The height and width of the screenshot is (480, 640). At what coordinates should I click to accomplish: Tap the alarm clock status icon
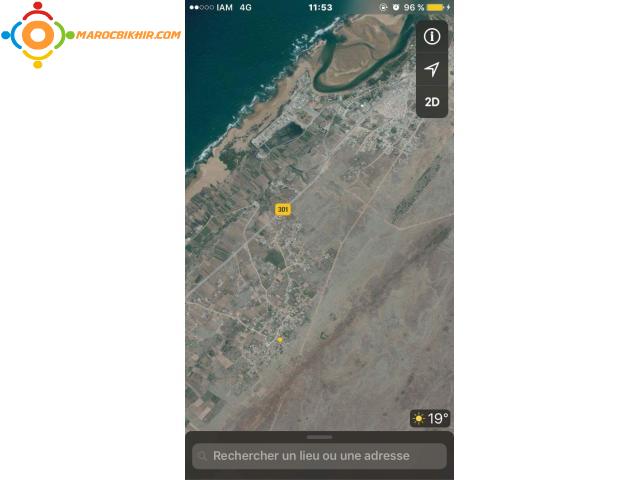tap(396, 7)
